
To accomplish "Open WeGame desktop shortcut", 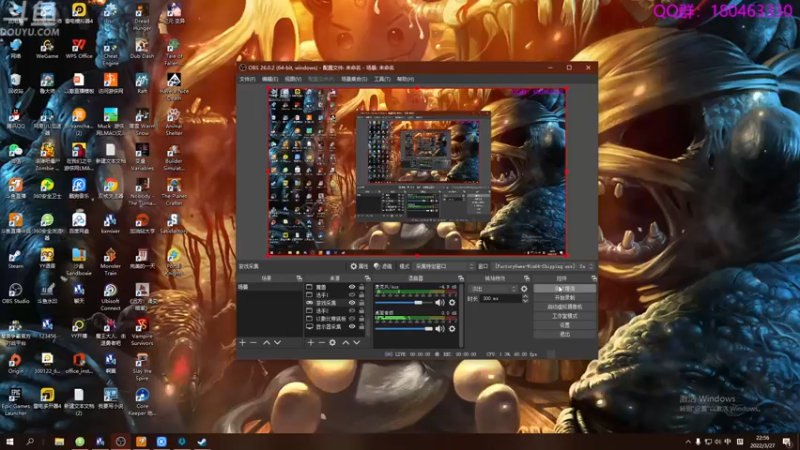I will (x=47, y=49).
